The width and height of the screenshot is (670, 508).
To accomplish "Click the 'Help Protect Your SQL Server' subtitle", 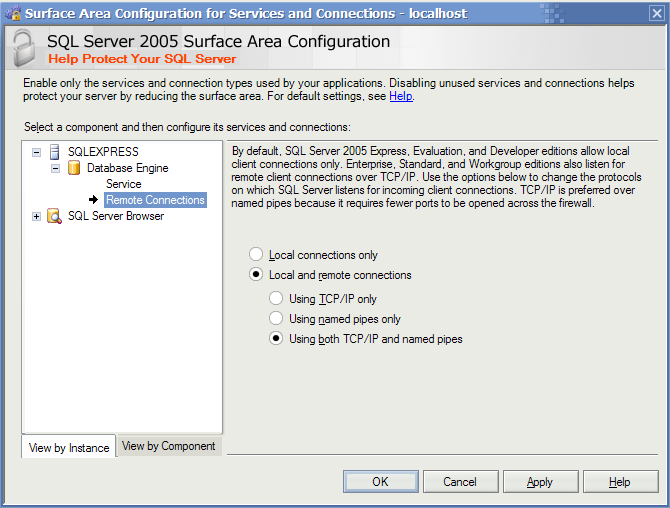I will coord(142,59).
